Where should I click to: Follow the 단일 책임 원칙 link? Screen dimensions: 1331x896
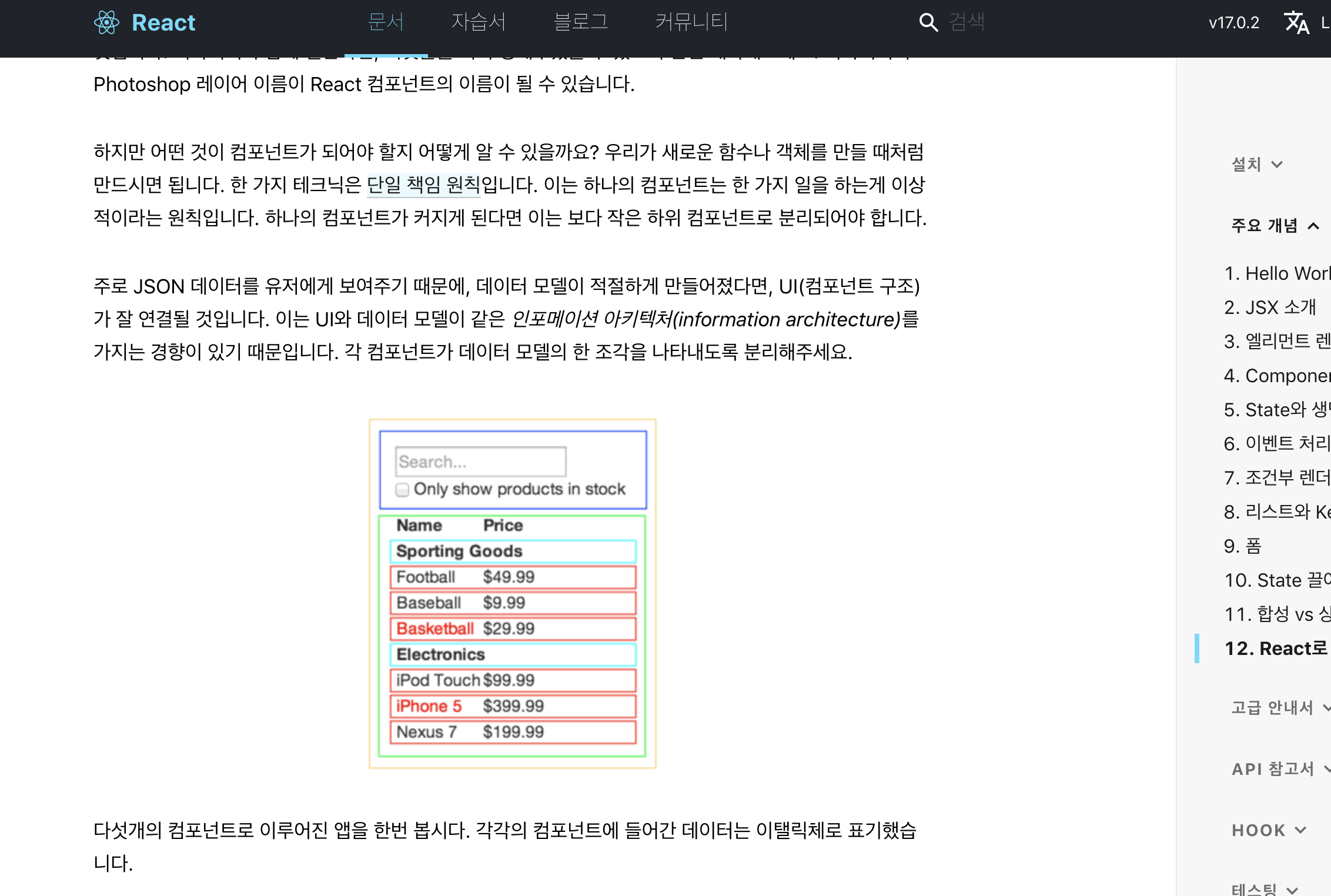pyautogui.click(x=423, y=185)
